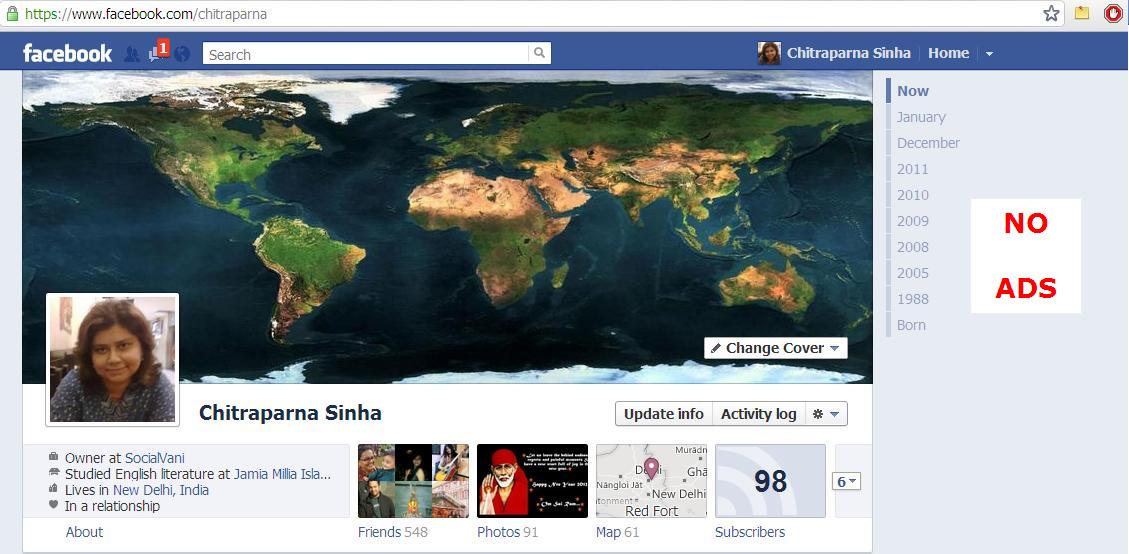Jump to 2009 on timeline
Viewport: 1129px width, 554px height.
pos(912,221)
